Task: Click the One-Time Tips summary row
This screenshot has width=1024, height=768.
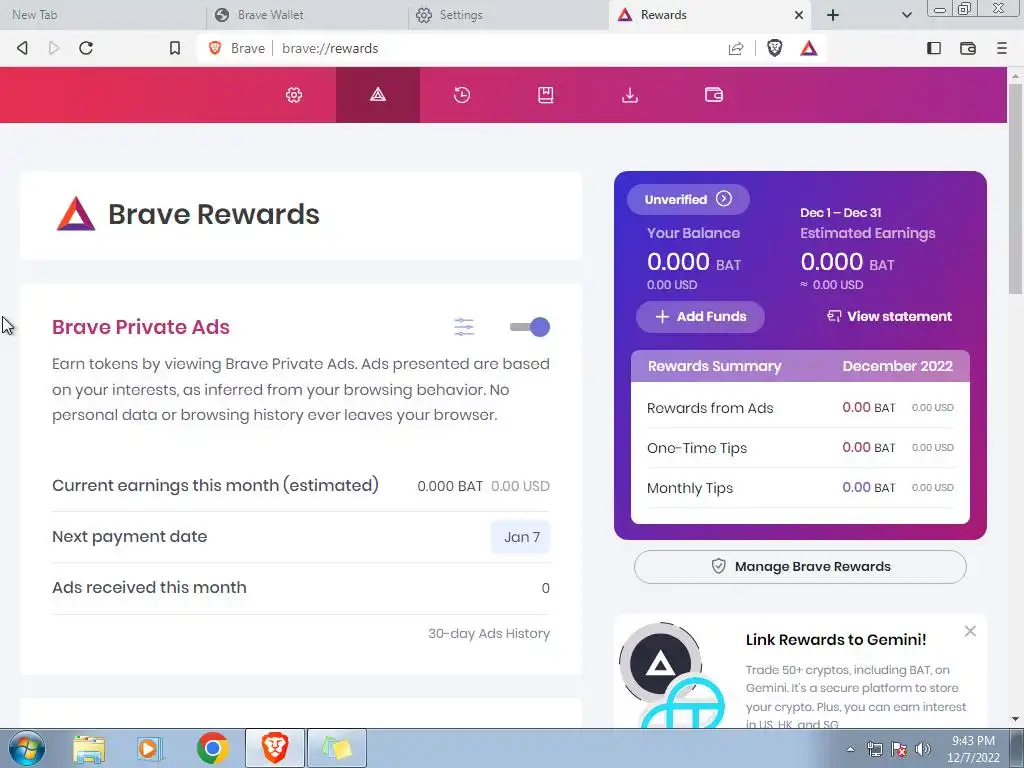Action: point(800,448)
